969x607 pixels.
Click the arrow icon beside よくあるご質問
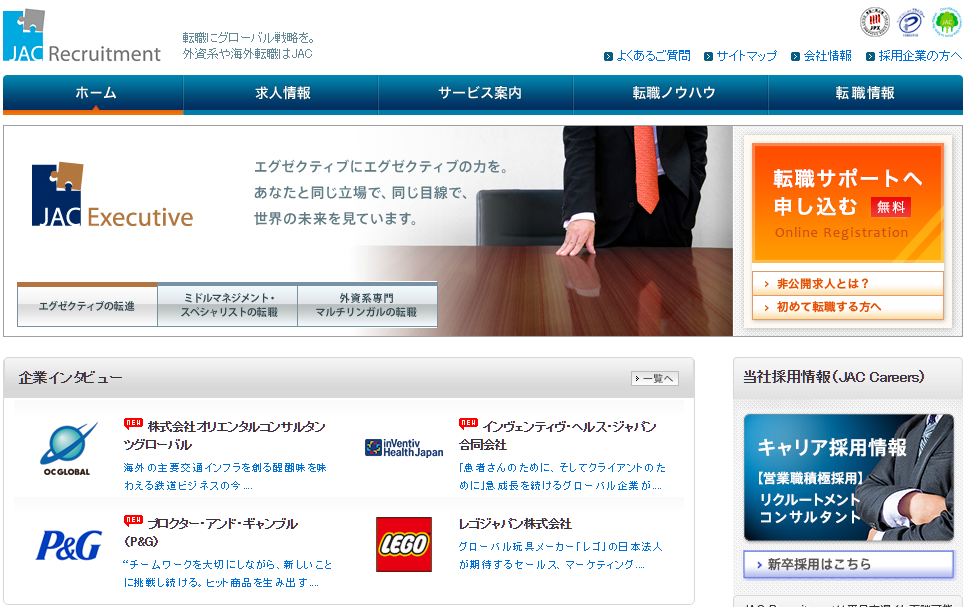pos(608,56)
